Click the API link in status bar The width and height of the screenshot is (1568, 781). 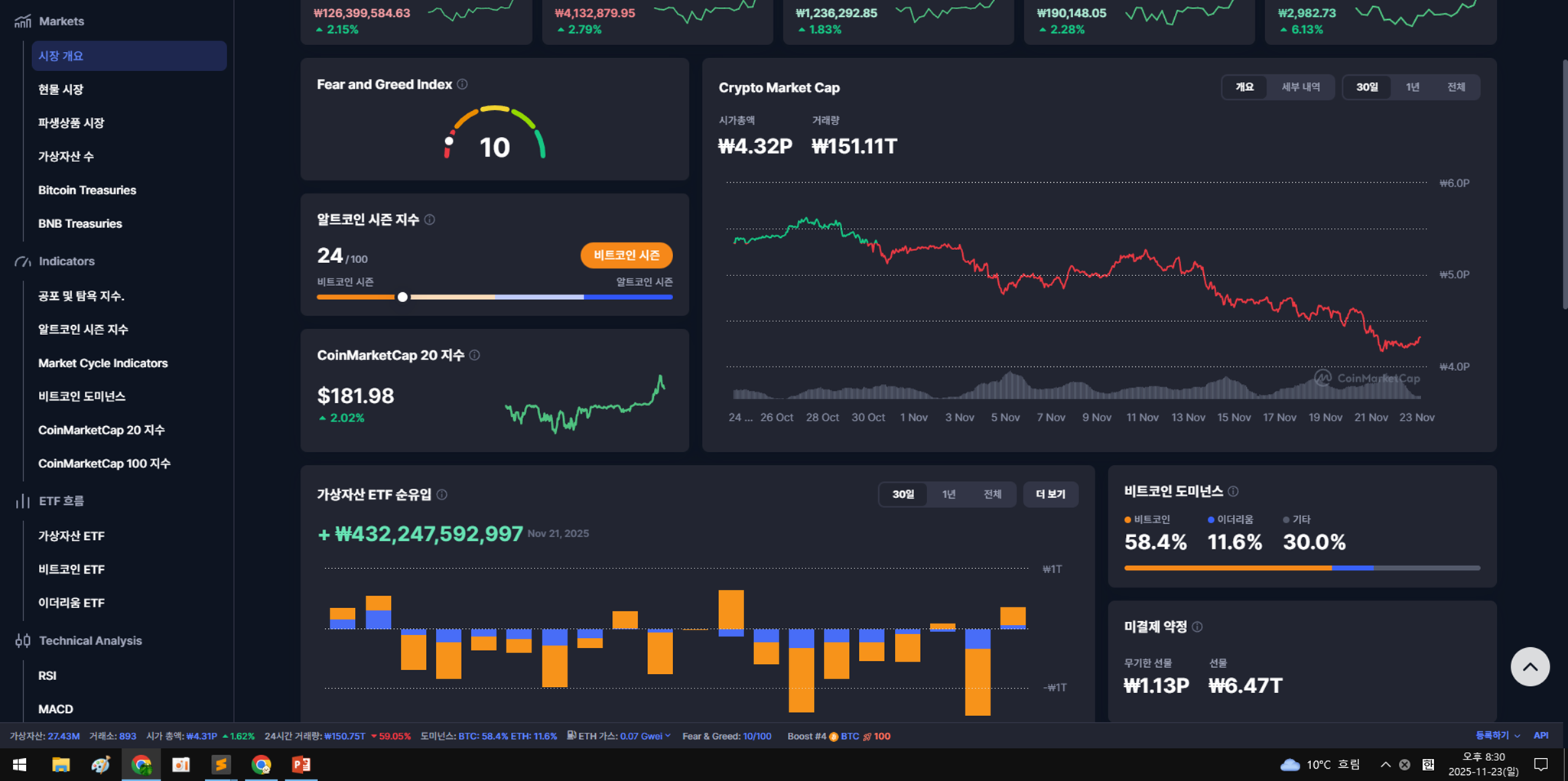(x=1540, y=735)
